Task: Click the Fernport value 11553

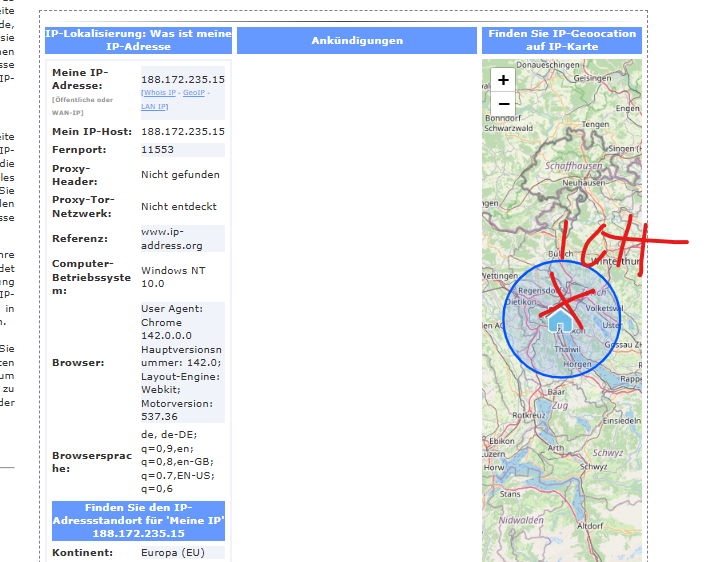Action: 157,149
